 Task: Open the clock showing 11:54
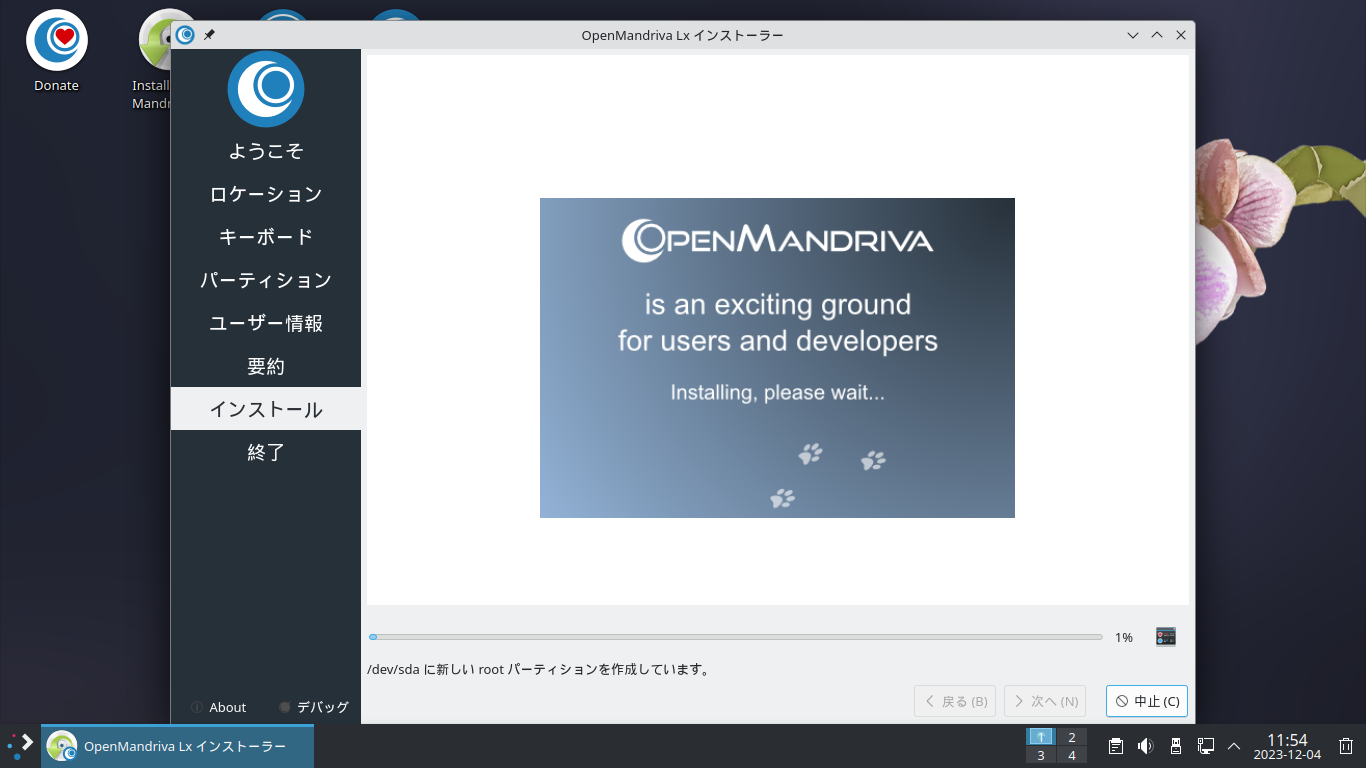(1287, 746)
